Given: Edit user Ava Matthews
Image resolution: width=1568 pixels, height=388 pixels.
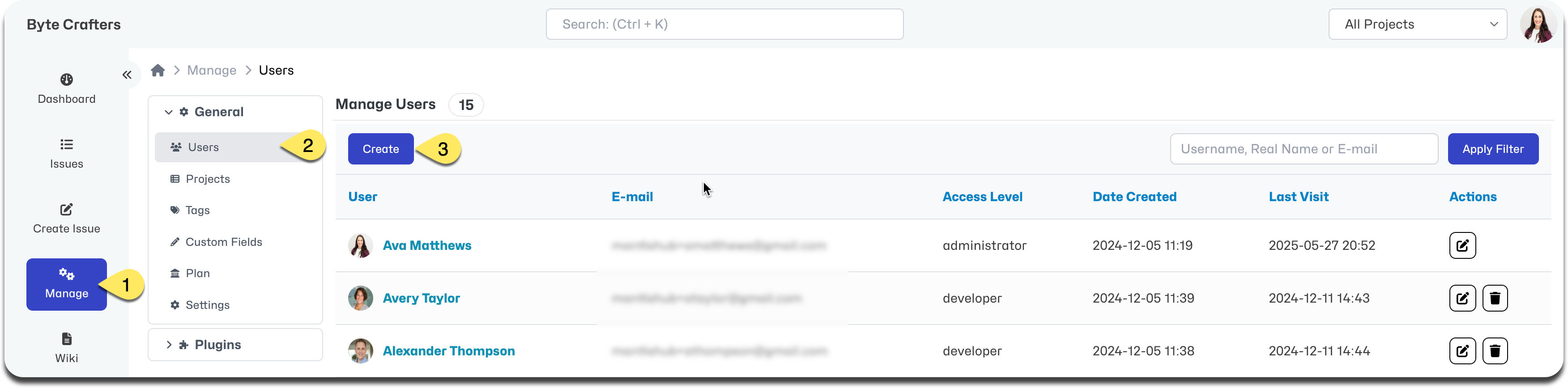Looking at the screenshot, I should click(1462, 246).
